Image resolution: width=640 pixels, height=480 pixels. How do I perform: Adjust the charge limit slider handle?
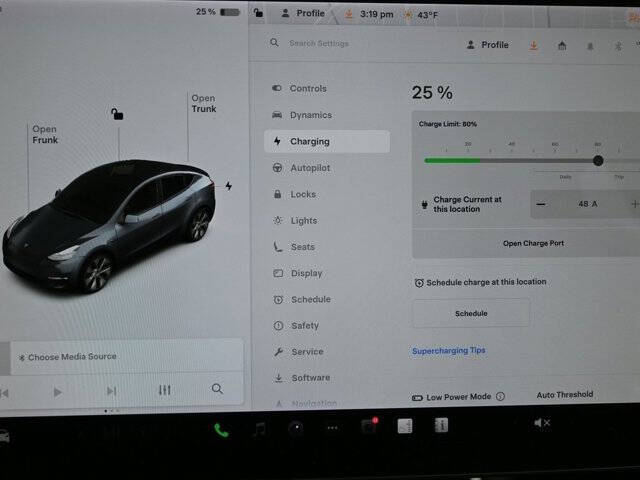coord(598,160)
